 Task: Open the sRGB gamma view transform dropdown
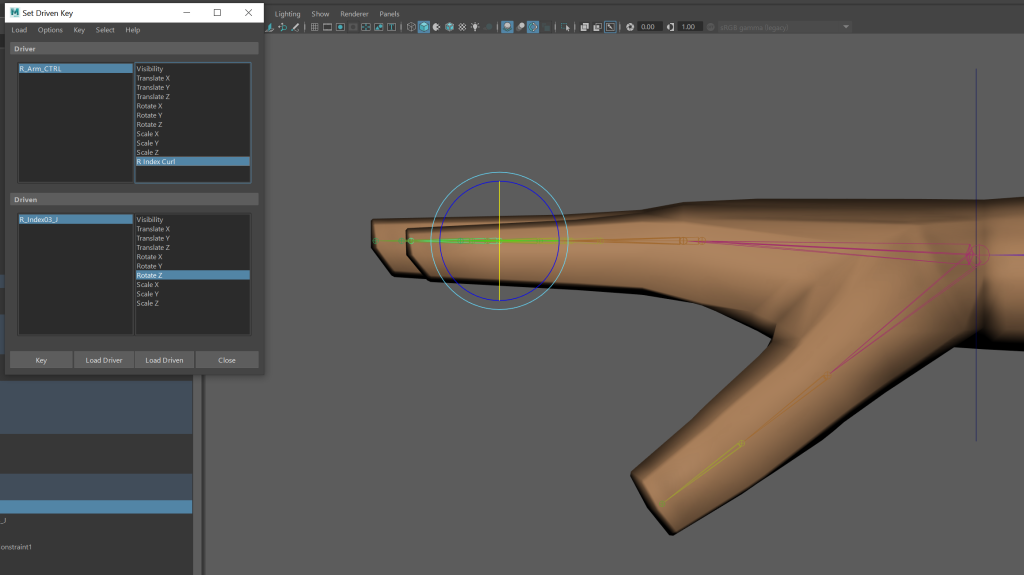point(783,27)
